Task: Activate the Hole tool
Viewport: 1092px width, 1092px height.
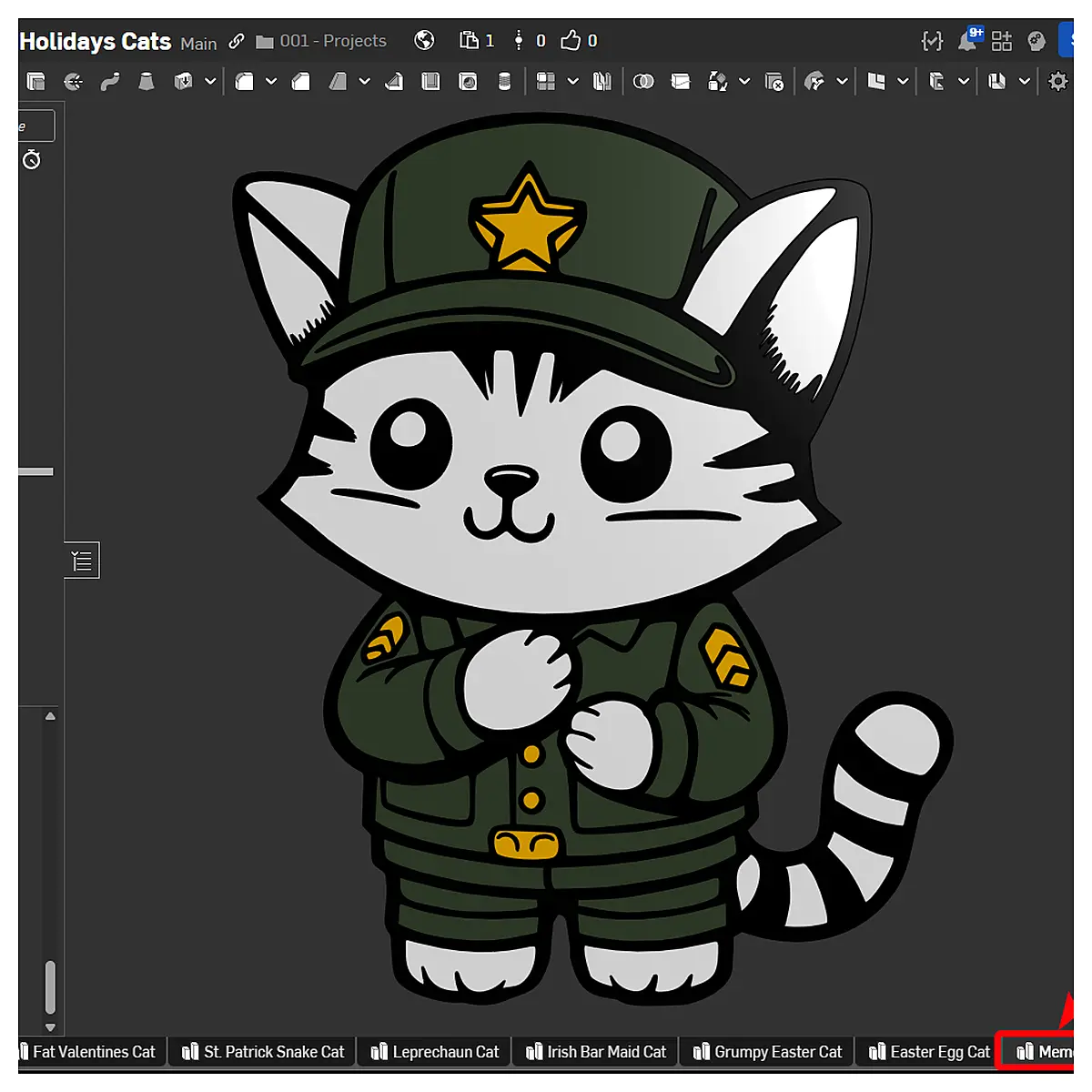Action: 468,82
